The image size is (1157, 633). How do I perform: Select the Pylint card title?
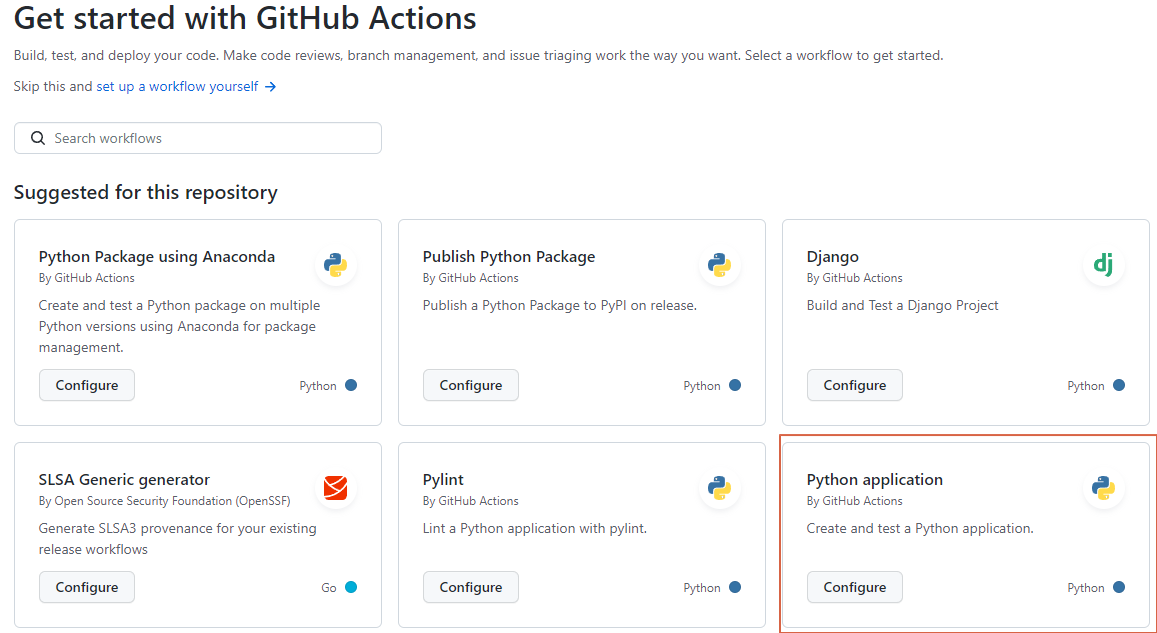click(x=443, y=480)
